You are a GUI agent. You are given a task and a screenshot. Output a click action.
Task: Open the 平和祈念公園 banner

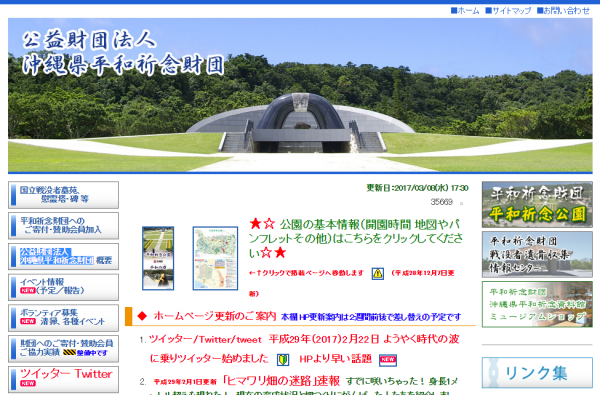point(537,204)
